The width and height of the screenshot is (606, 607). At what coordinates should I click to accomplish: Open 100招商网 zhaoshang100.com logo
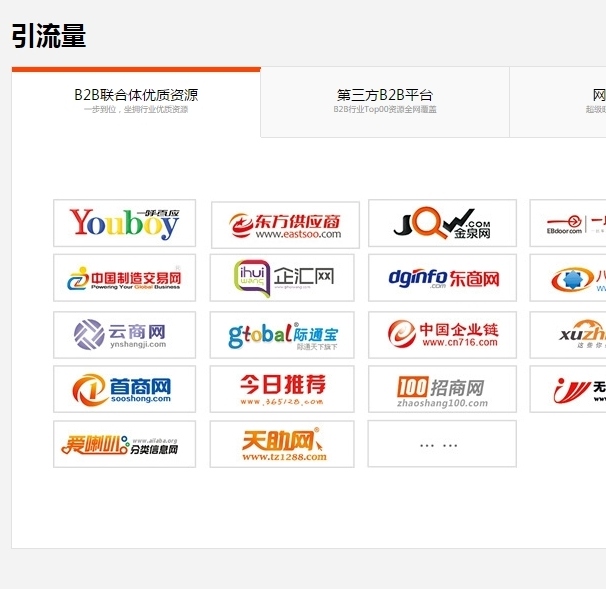(442, 389)
